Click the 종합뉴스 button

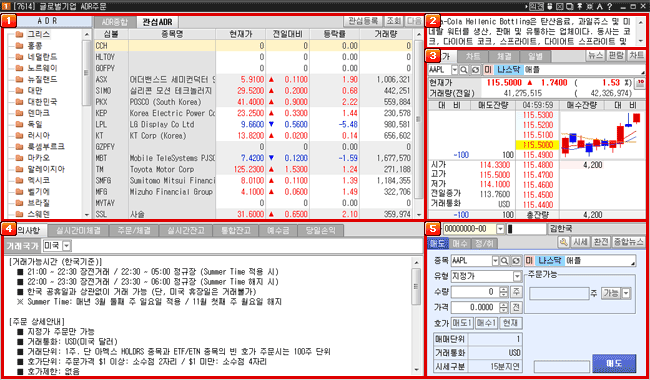(628, 242)
